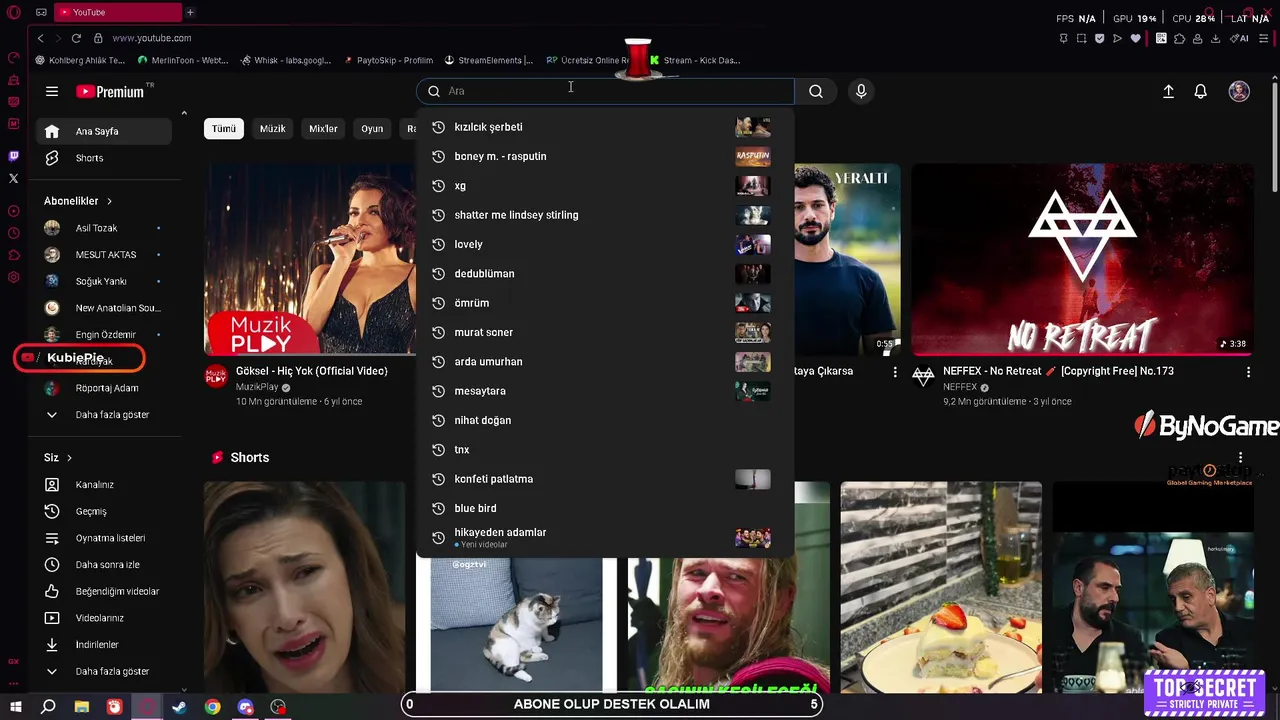Click the heart icon in the browser toolbar
Screen dimensions: 1280x720
(x=1135, y=38)
